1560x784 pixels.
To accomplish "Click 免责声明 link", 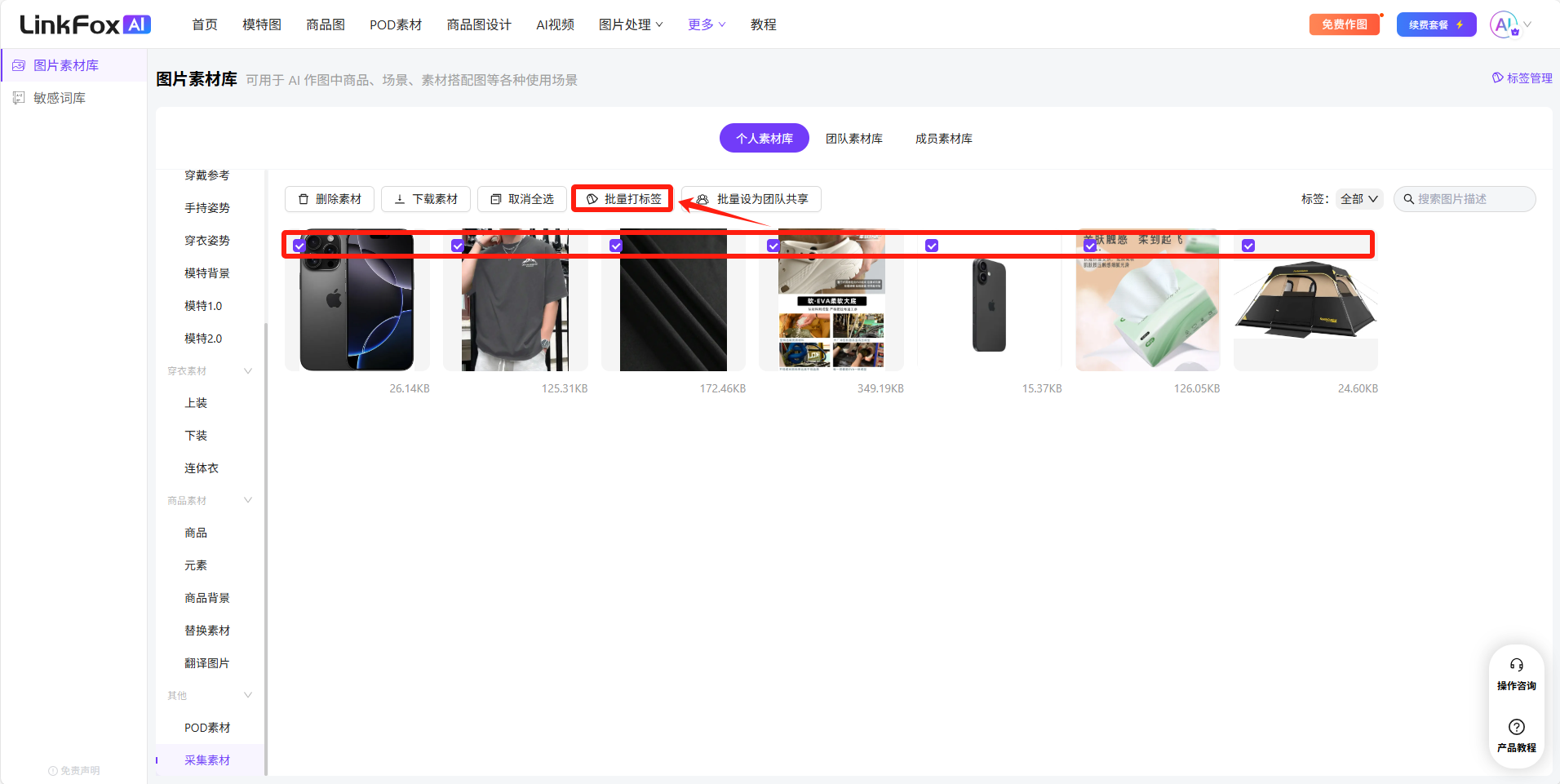I will (80, 771).
